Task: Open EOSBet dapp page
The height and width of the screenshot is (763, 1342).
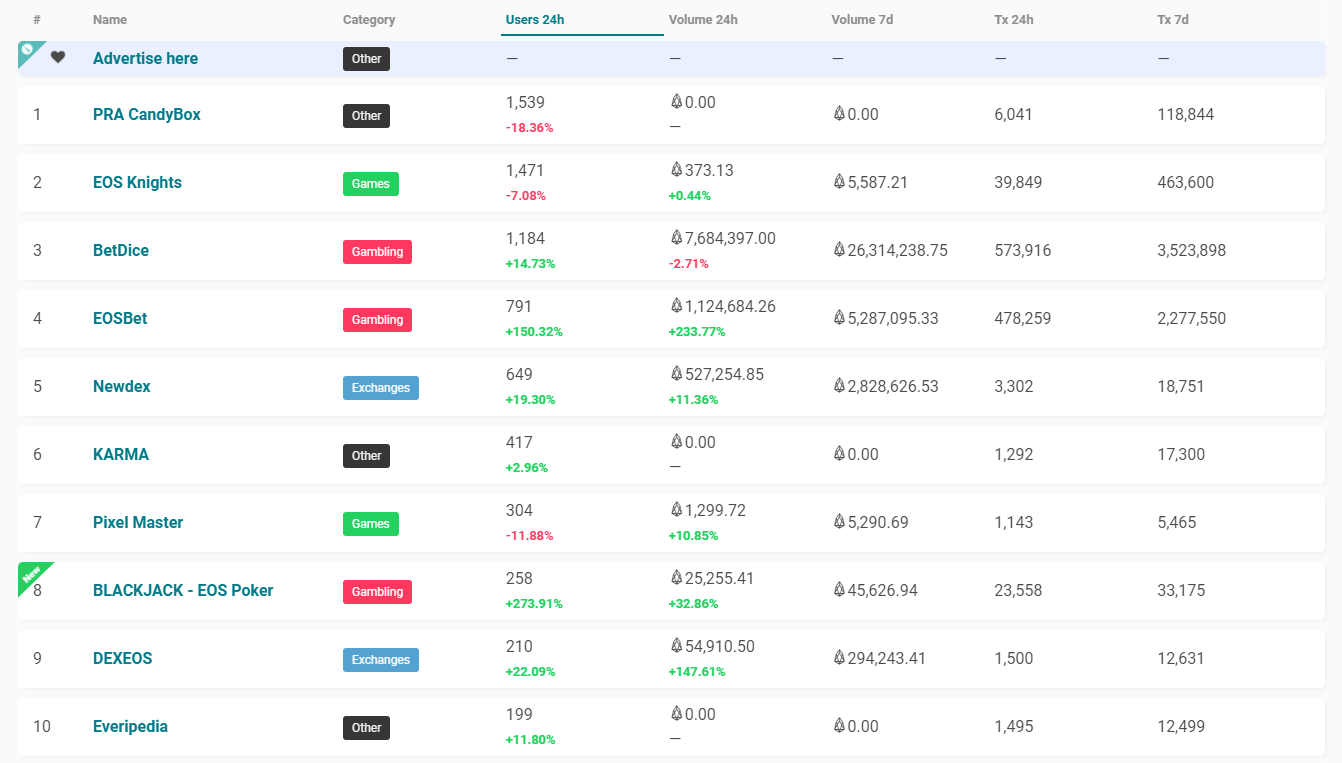Action: (x=120, y=318)
